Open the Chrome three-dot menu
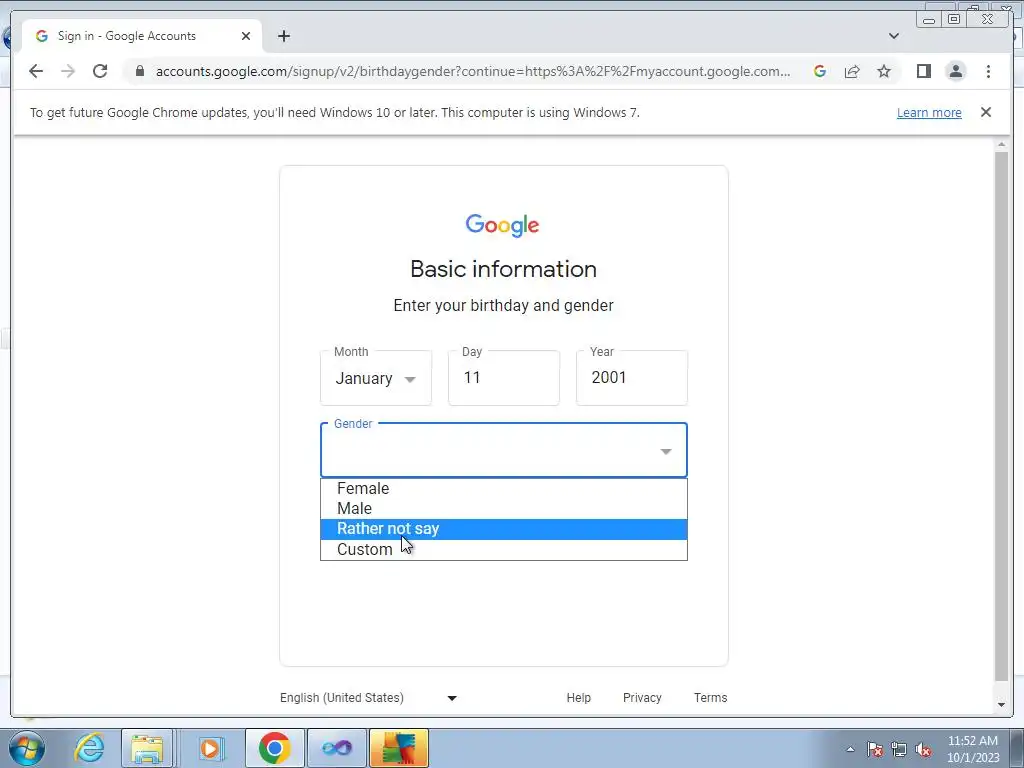1024x768 pixels. [988, 71]
